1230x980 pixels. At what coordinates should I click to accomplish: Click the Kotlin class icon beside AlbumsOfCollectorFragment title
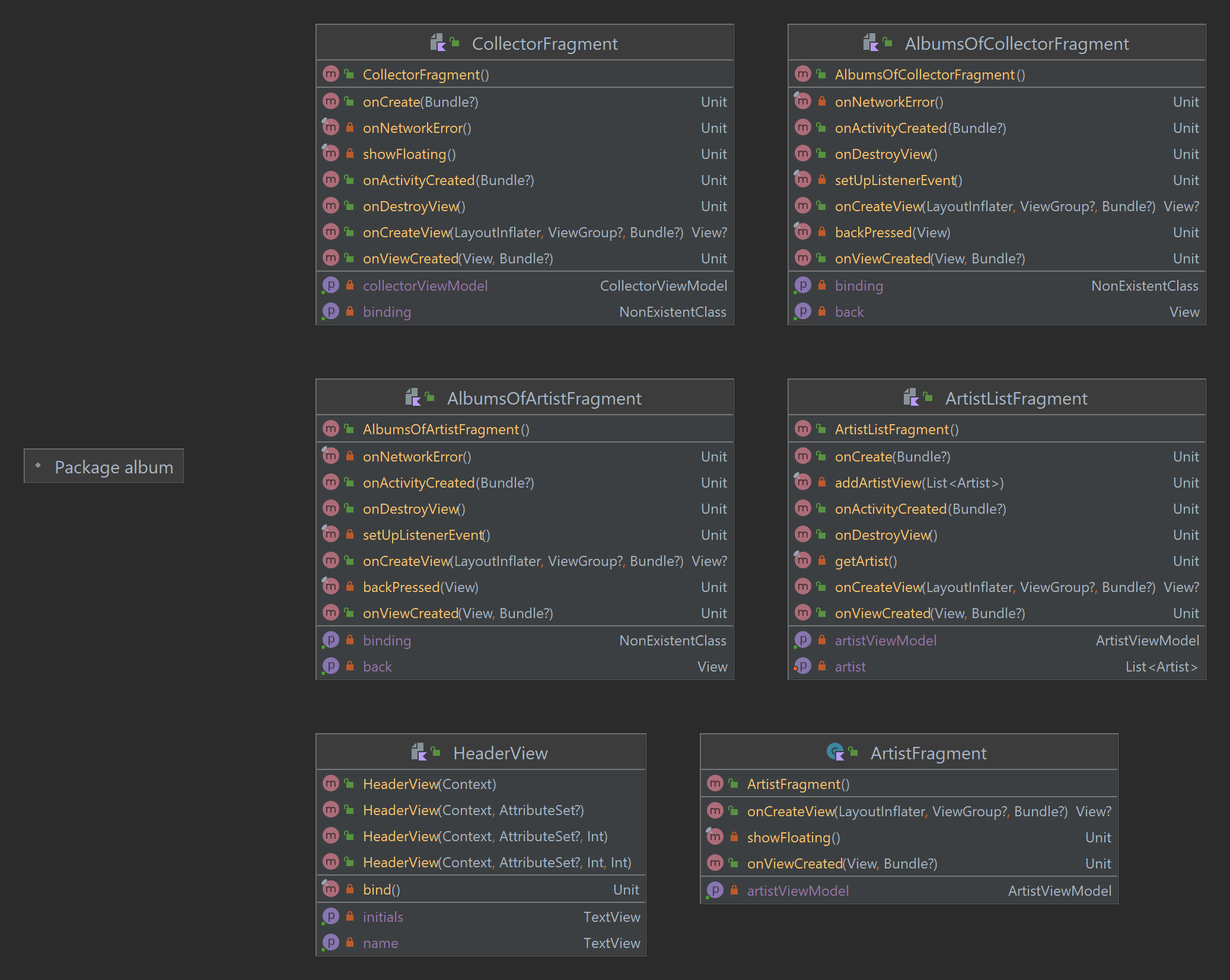871,43
